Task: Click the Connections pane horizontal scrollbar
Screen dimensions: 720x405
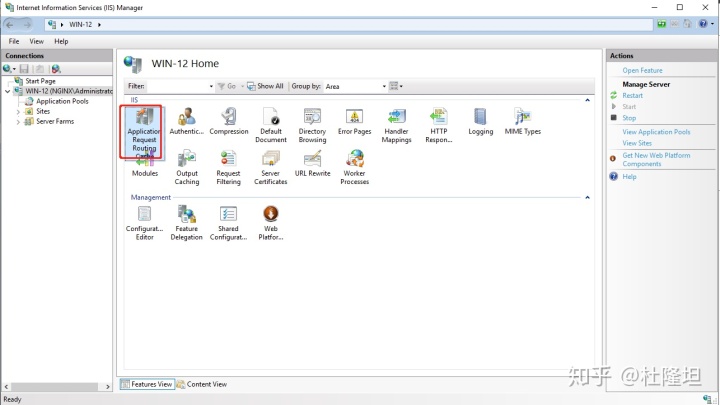Action: [54, 387]
